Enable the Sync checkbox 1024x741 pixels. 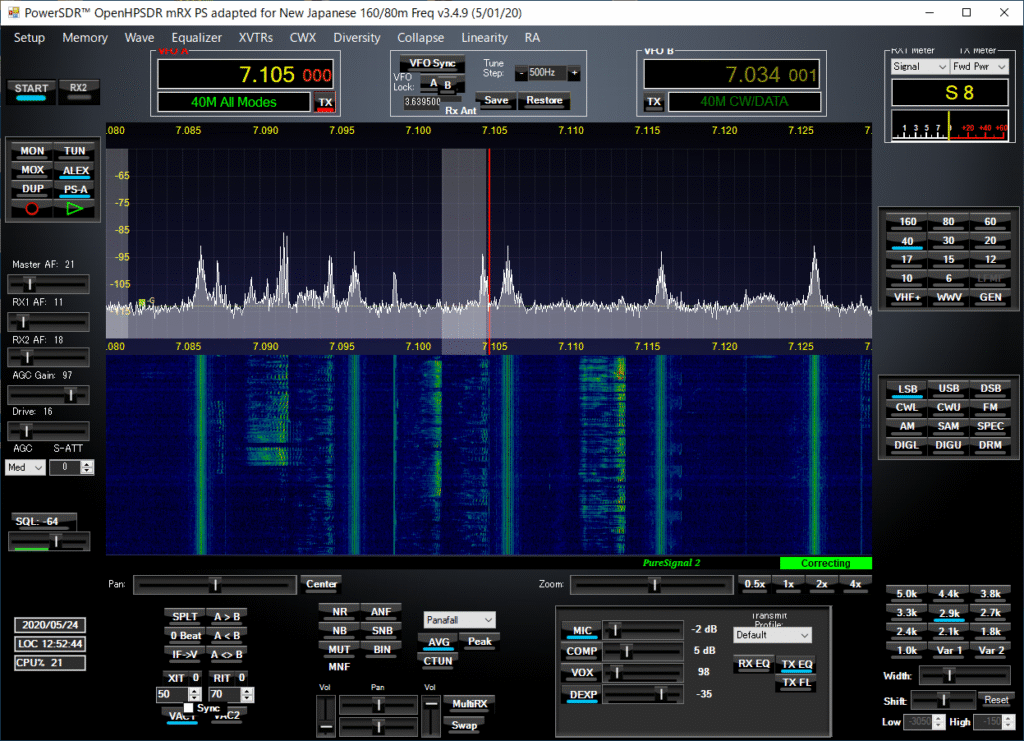[188, 708]
